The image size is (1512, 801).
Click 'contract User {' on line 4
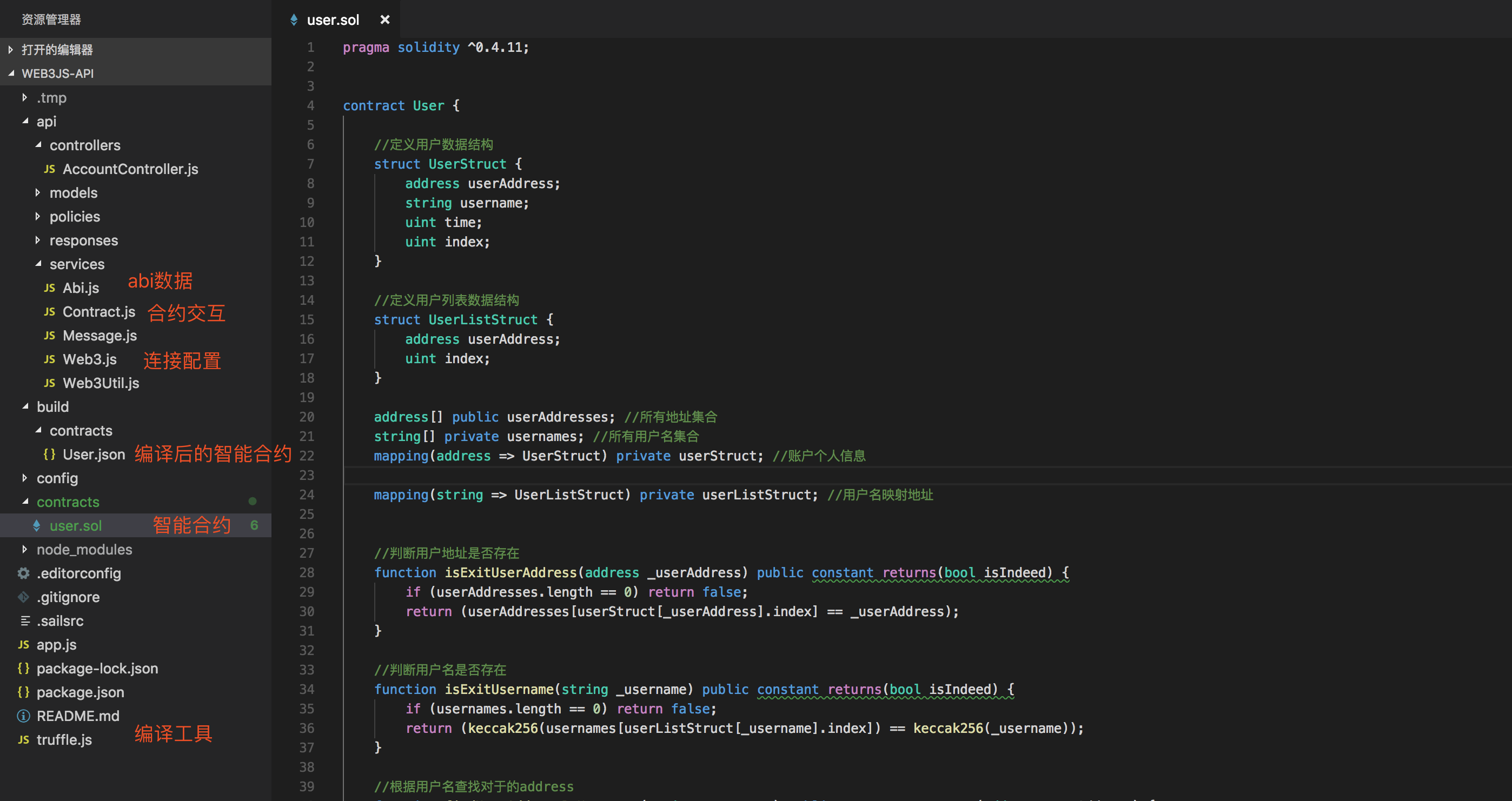tap(401, 105)
